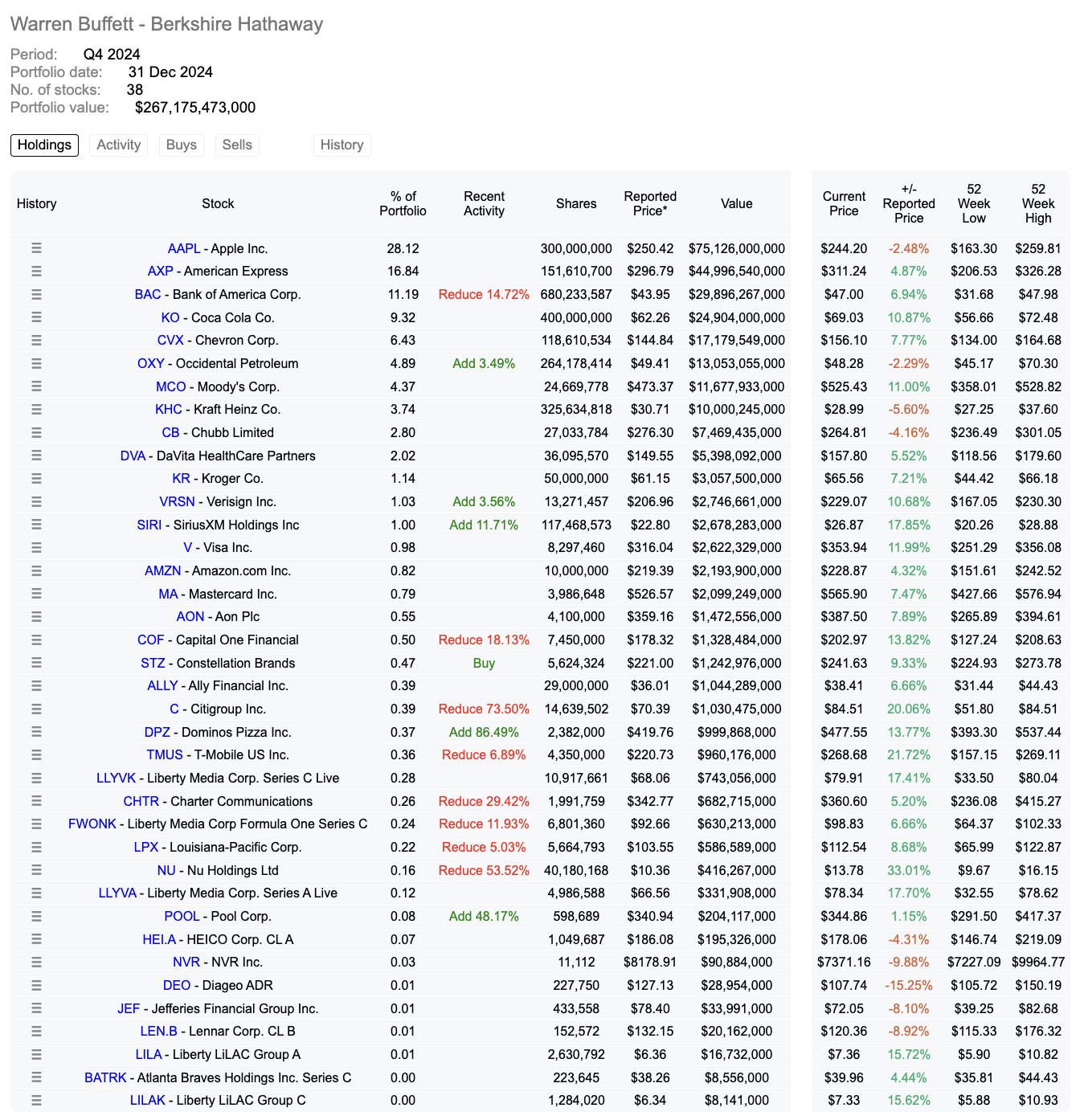Viewport: 1080px width, 1120px height.
Task: Select the value '$75,126,000,000'
Action: (x=737, y=249)
